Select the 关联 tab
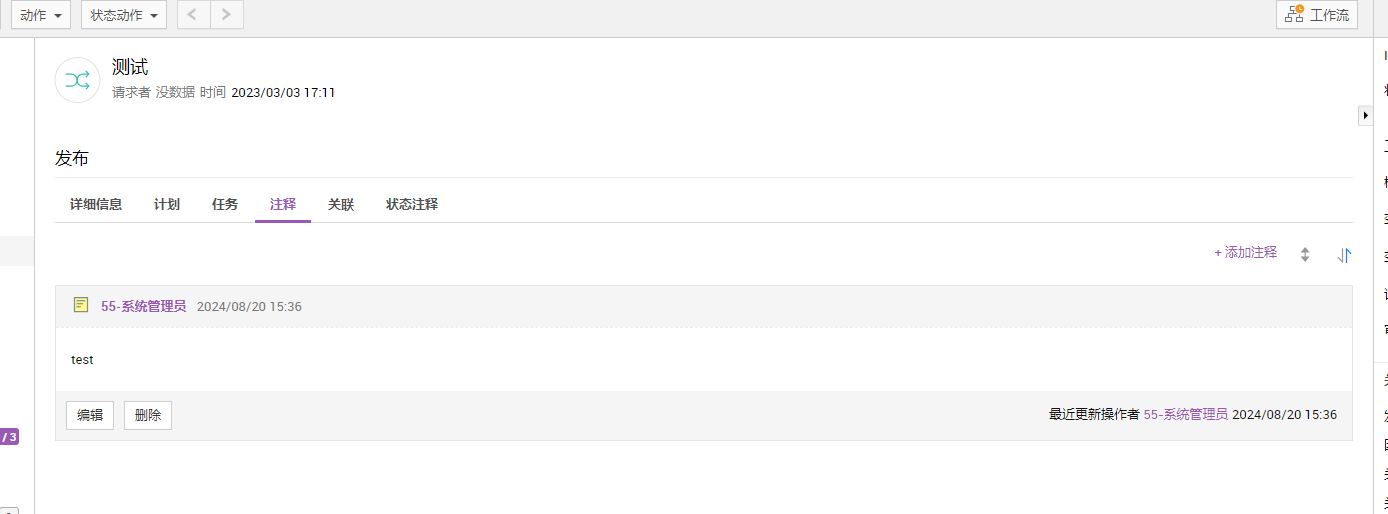 (x=341, y=204)
